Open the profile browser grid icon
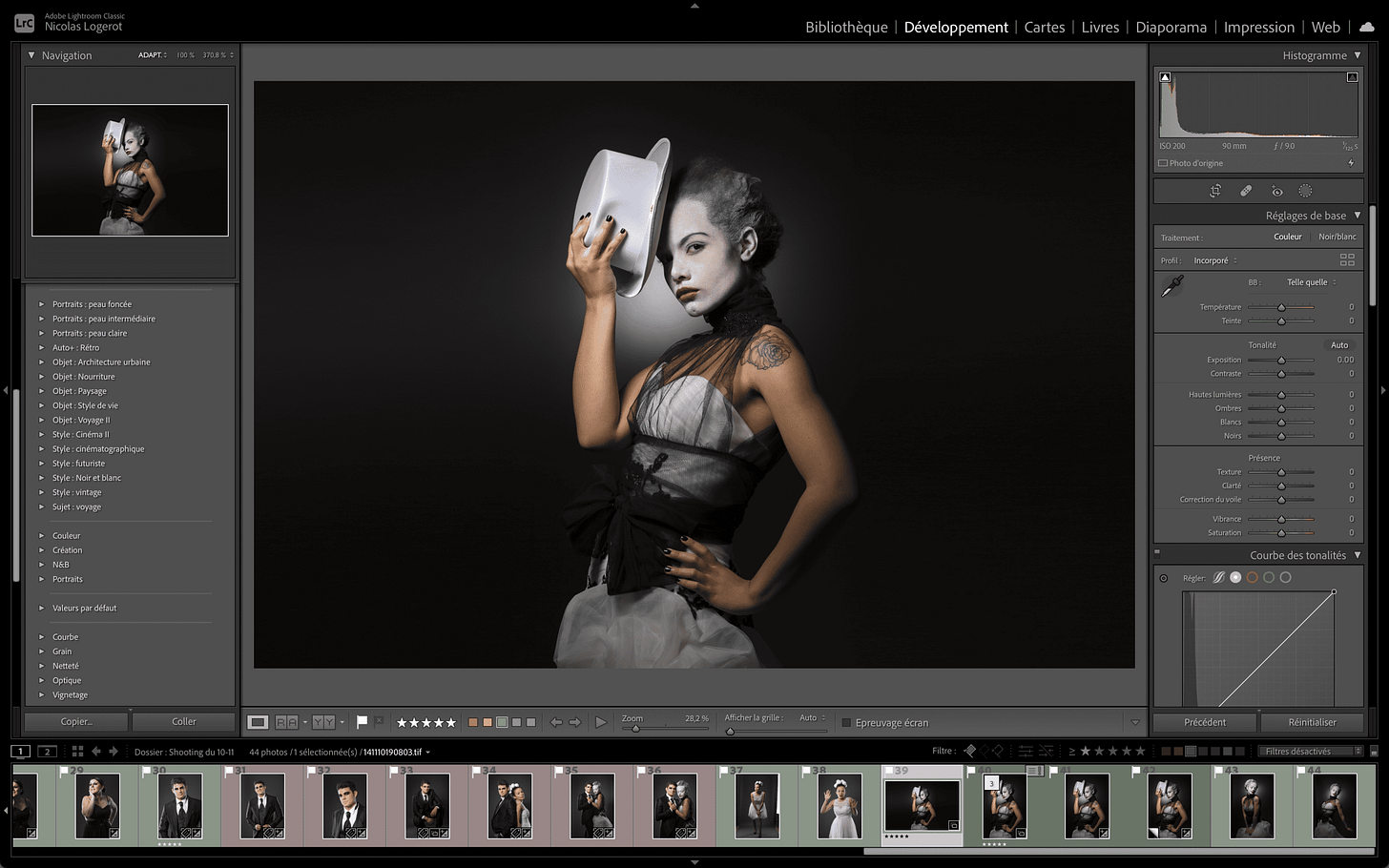Viewport: 1389px width, 868px height. tap(1347, 259)
